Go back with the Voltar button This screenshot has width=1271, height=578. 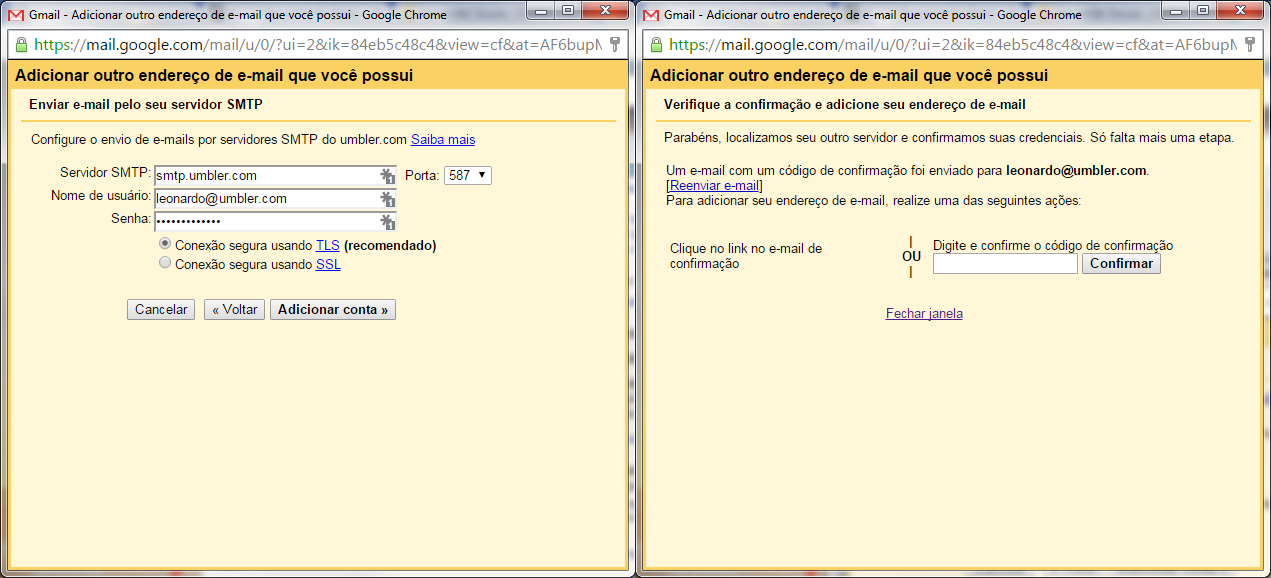235,310
